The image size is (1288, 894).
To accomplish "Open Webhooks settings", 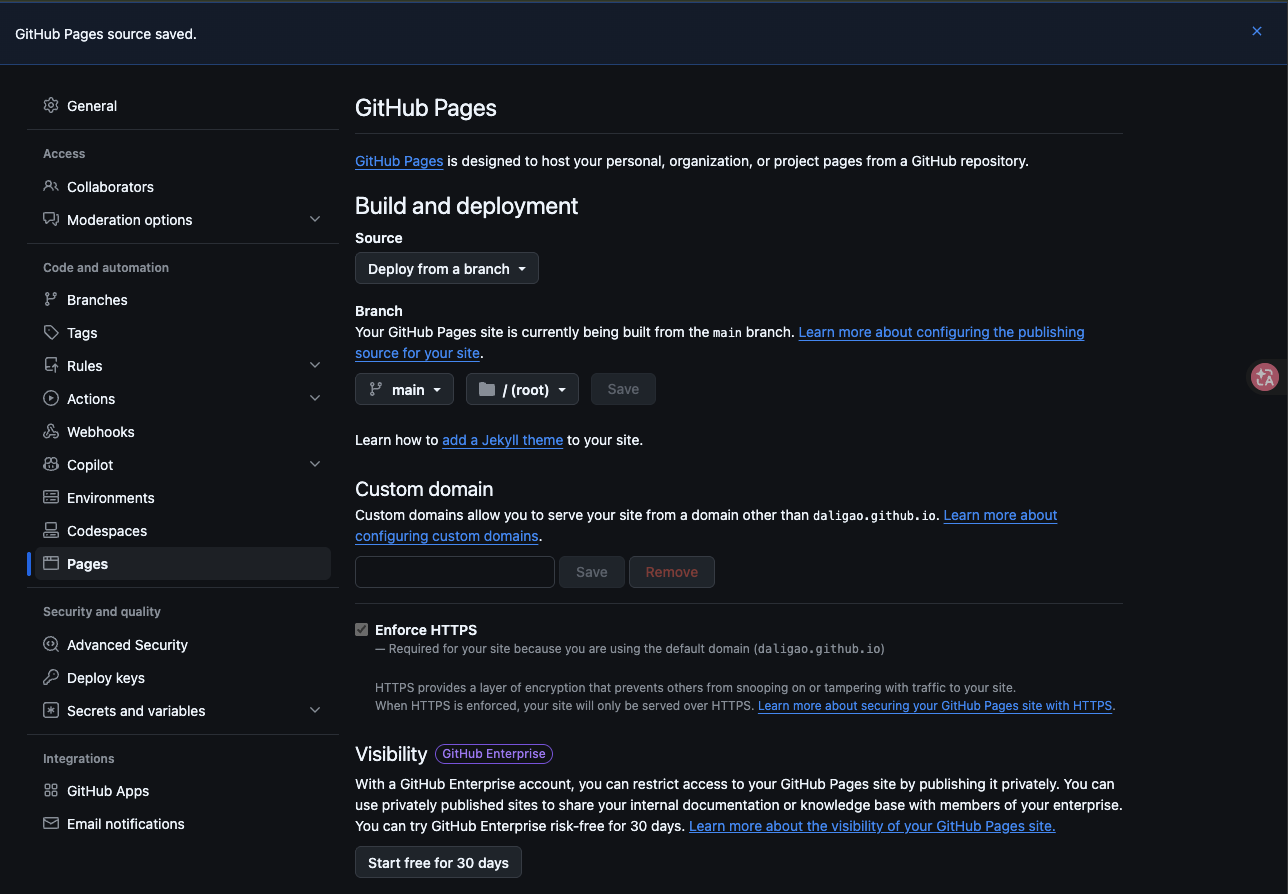I will (183, 431).
